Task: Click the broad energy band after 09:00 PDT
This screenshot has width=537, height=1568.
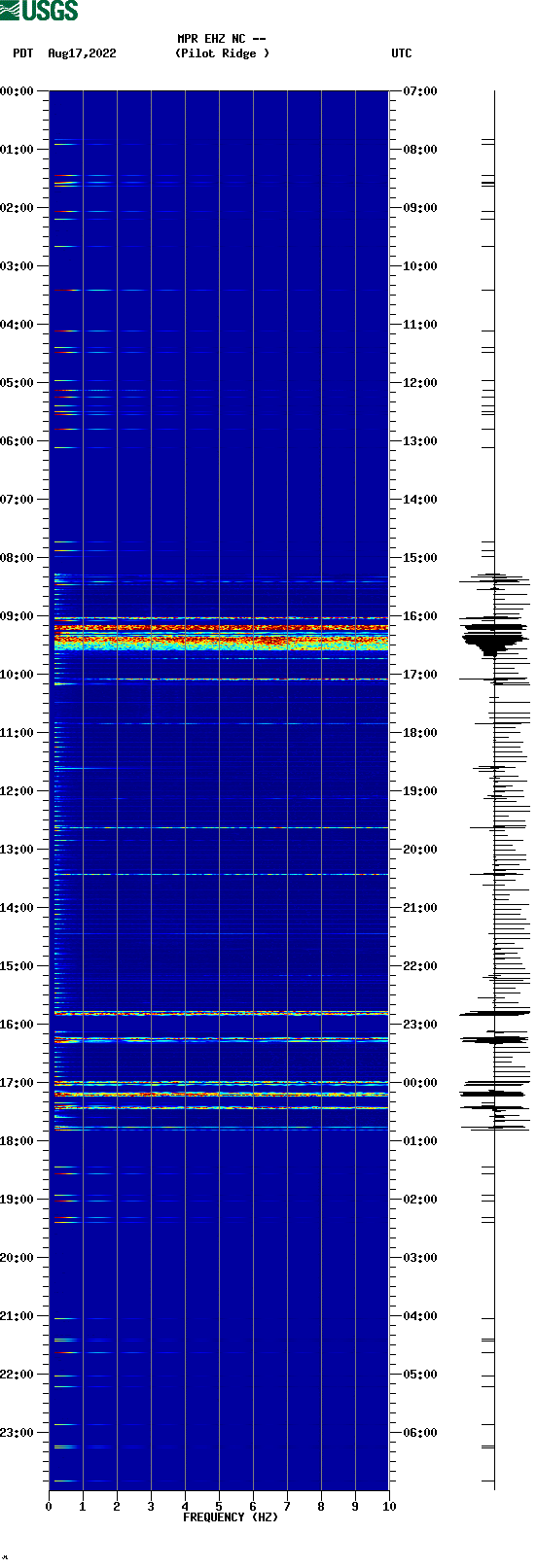Action: click(221, 641)
